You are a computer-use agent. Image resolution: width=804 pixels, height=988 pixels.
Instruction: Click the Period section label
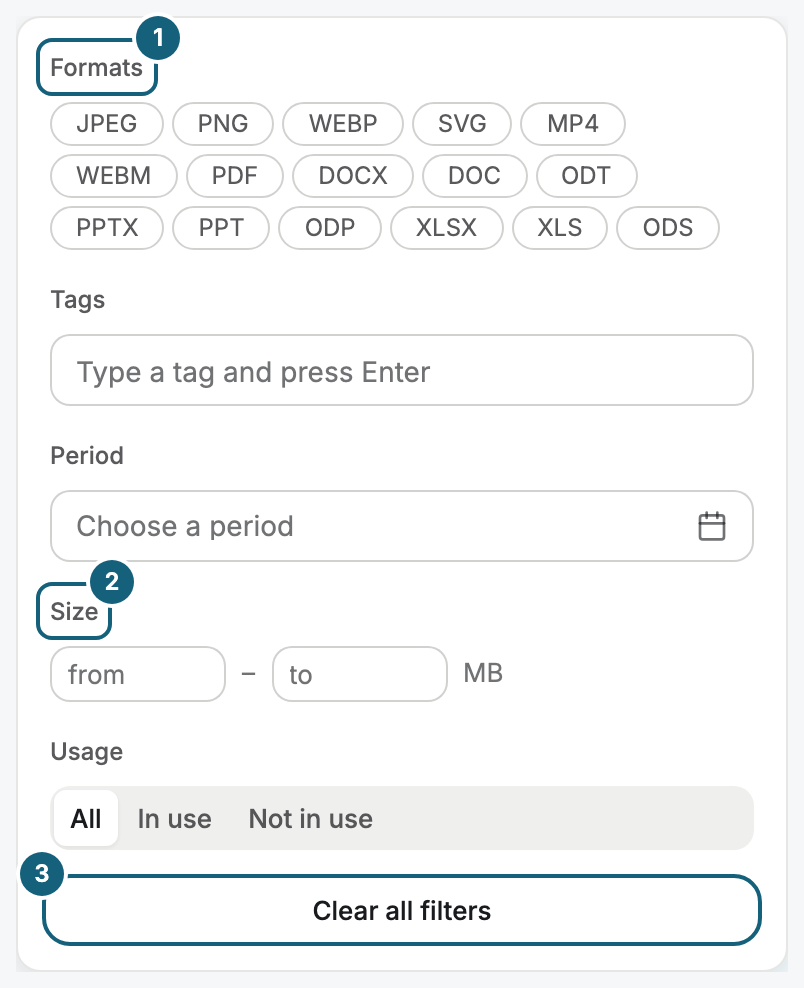(x=87, y=456)
